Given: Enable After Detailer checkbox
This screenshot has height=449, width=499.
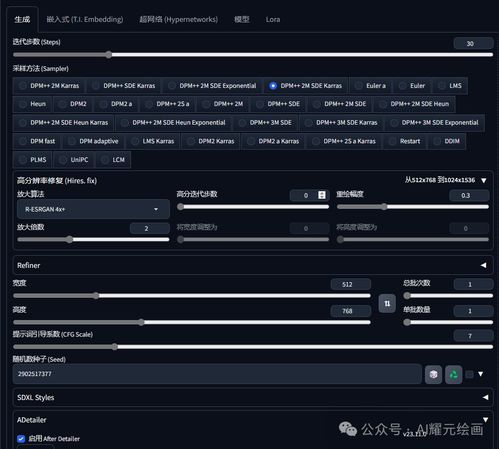Looking at the screenshot, I should (x=21, y=439).
